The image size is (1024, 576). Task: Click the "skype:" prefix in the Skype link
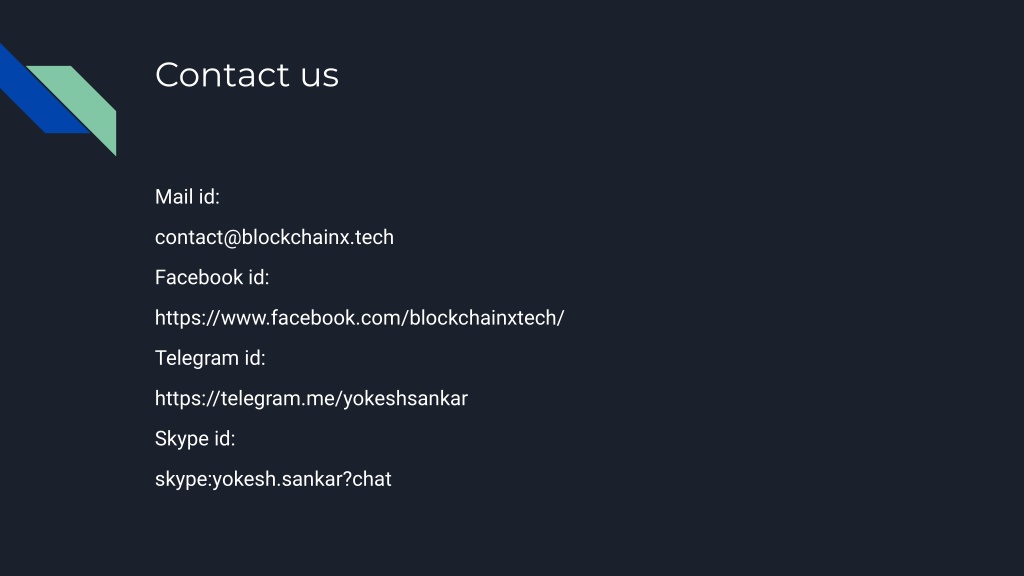[x=184, y=479]
